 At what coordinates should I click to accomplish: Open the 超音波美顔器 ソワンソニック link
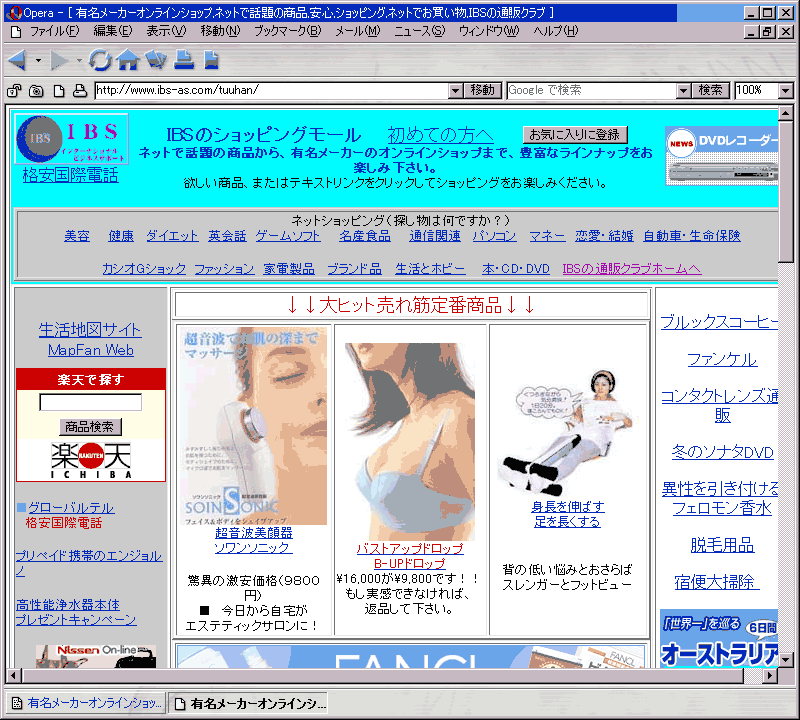tap(254, 540)
